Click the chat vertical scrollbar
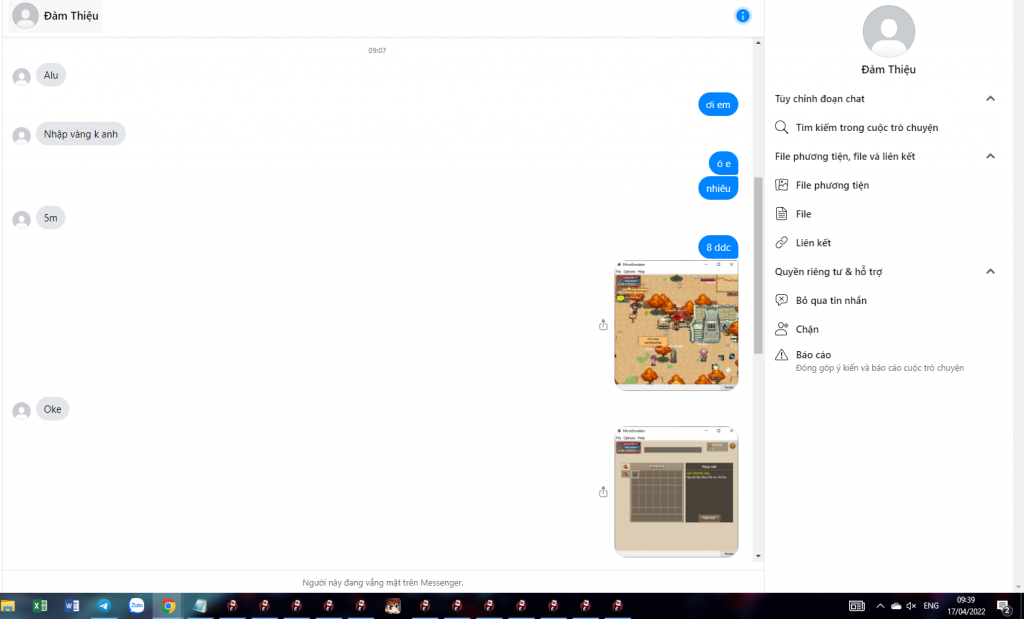1024x619 pixels. tap(757, 265)
